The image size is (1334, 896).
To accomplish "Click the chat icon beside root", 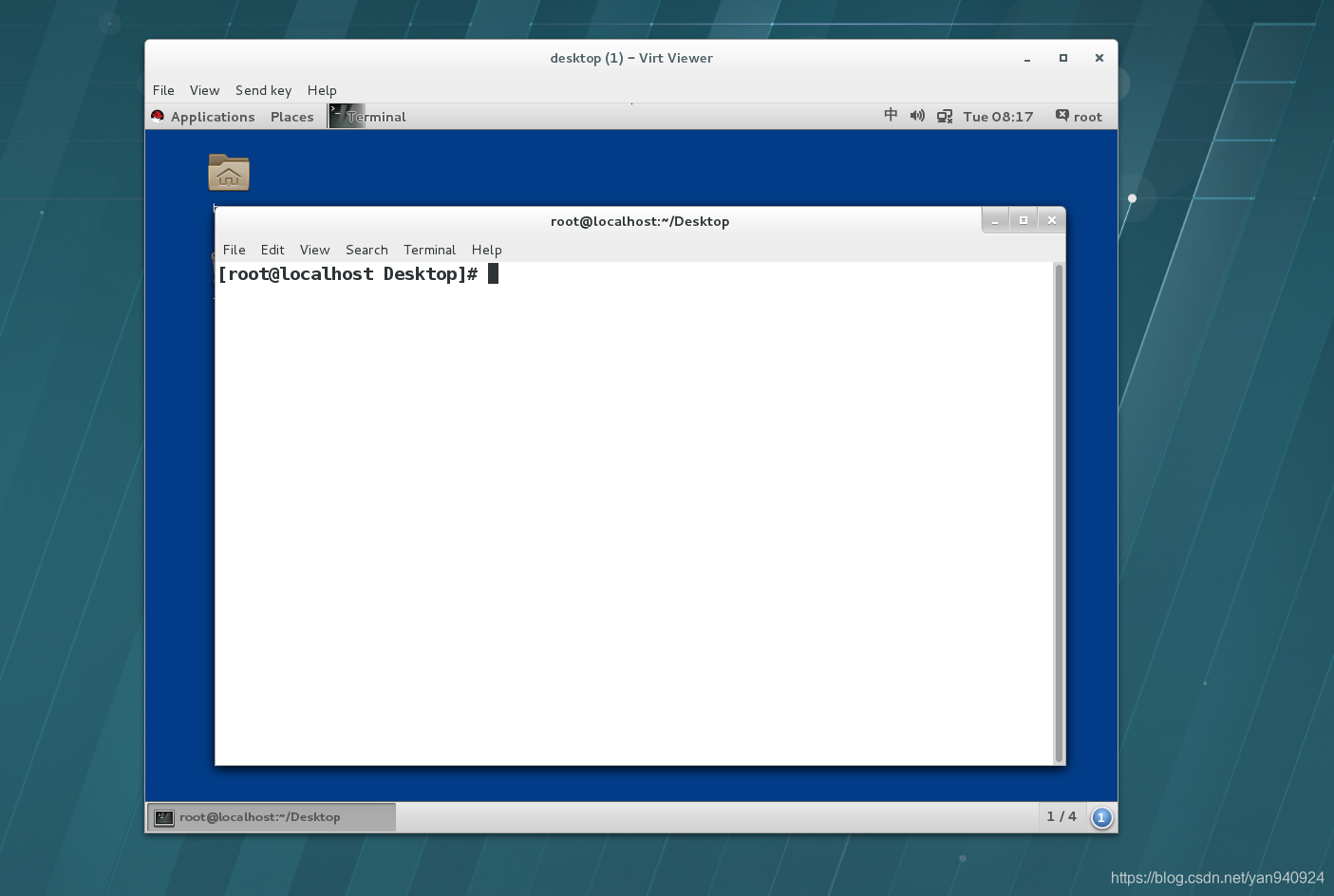I will 1062,116.
